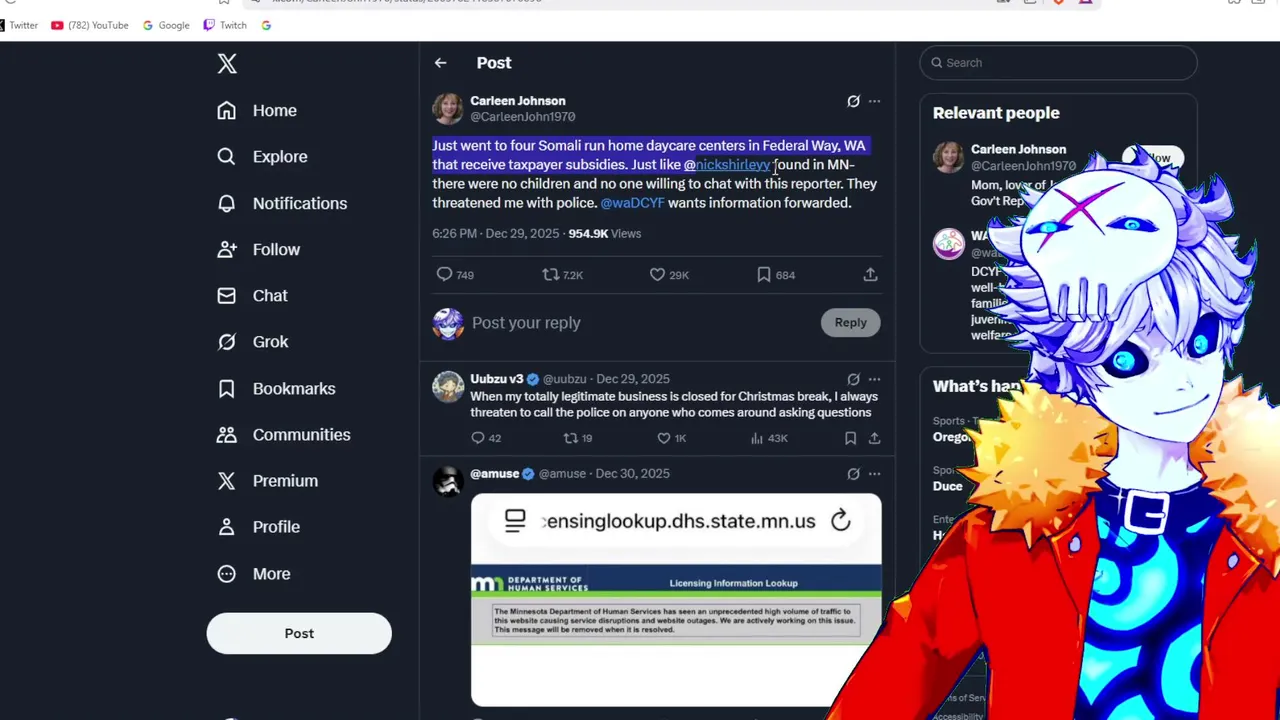Click the Premium X icon
The width and height of the screenshot is (1280, 720).
click(227, 481)
